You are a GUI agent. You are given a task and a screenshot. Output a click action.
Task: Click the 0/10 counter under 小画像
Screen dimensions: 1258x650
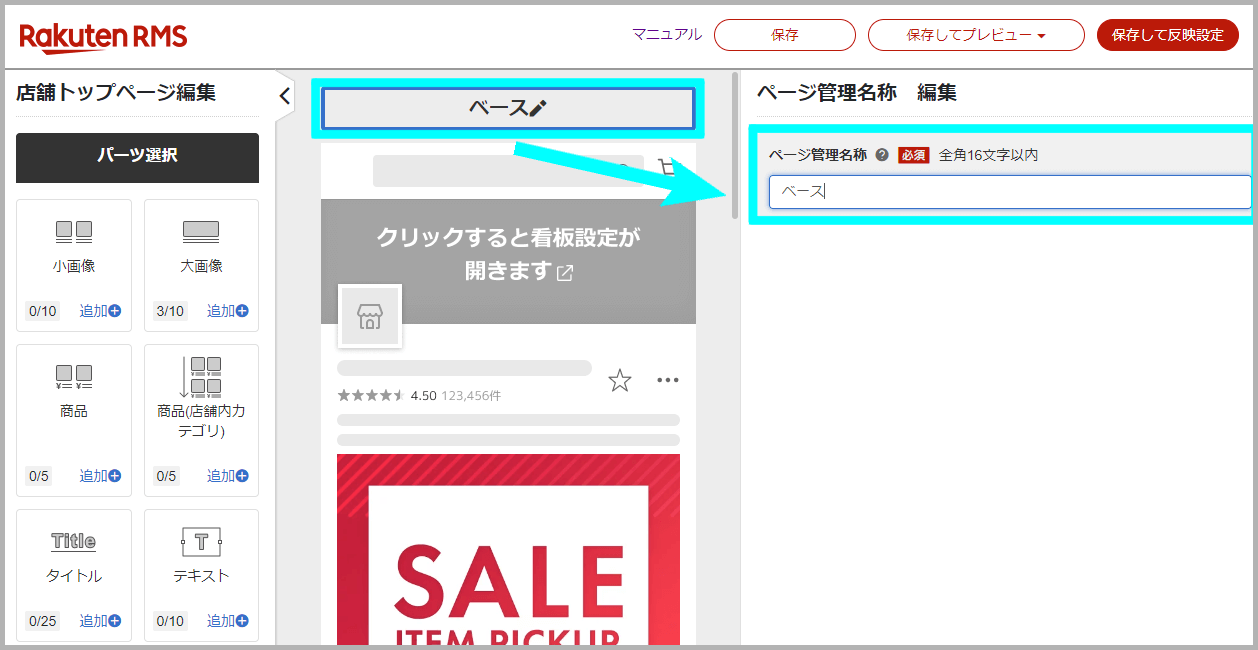coord(43,311)
